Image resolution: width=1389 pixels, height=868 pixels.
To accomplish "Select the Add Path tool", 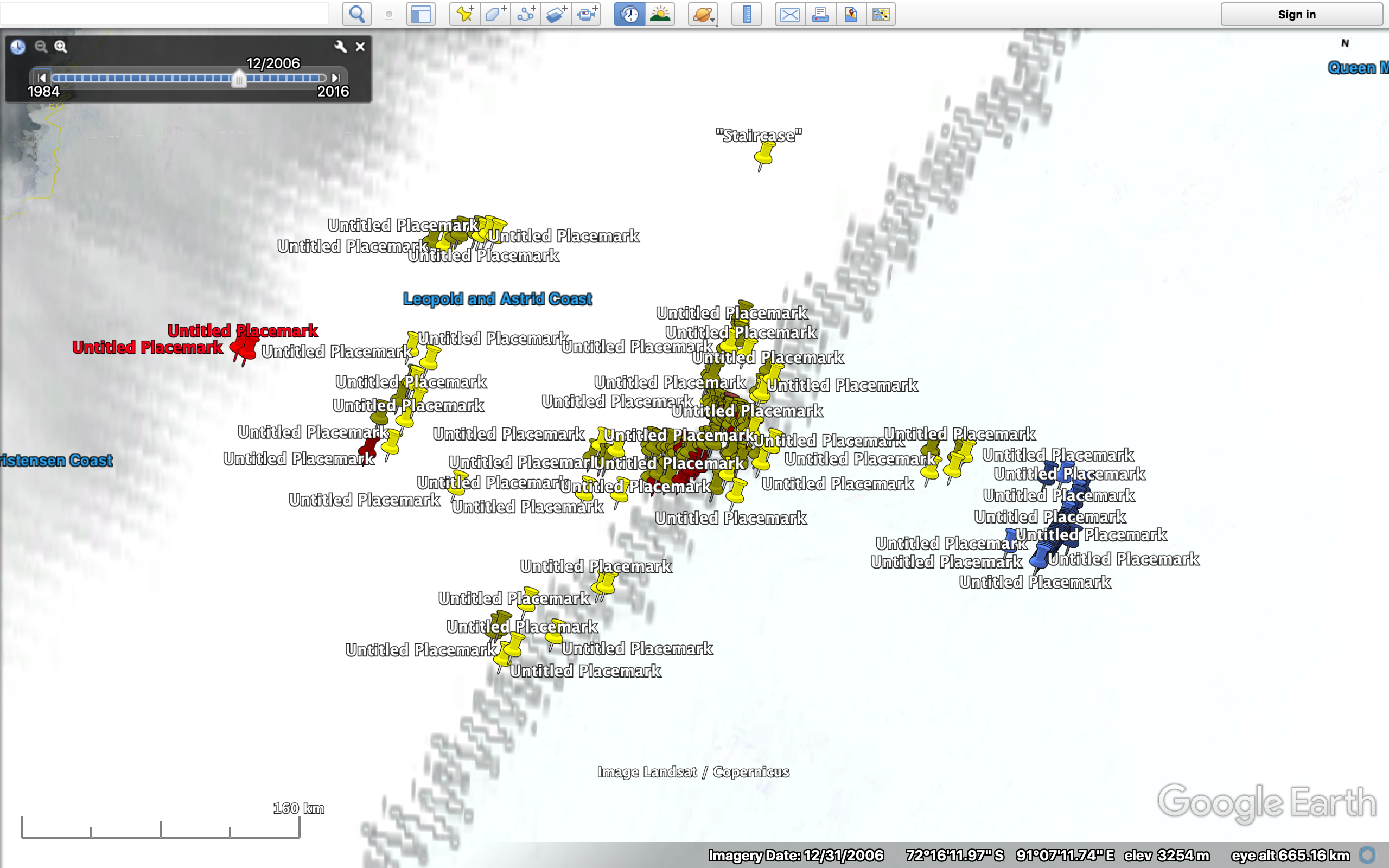I will click(x=526, y=14).
